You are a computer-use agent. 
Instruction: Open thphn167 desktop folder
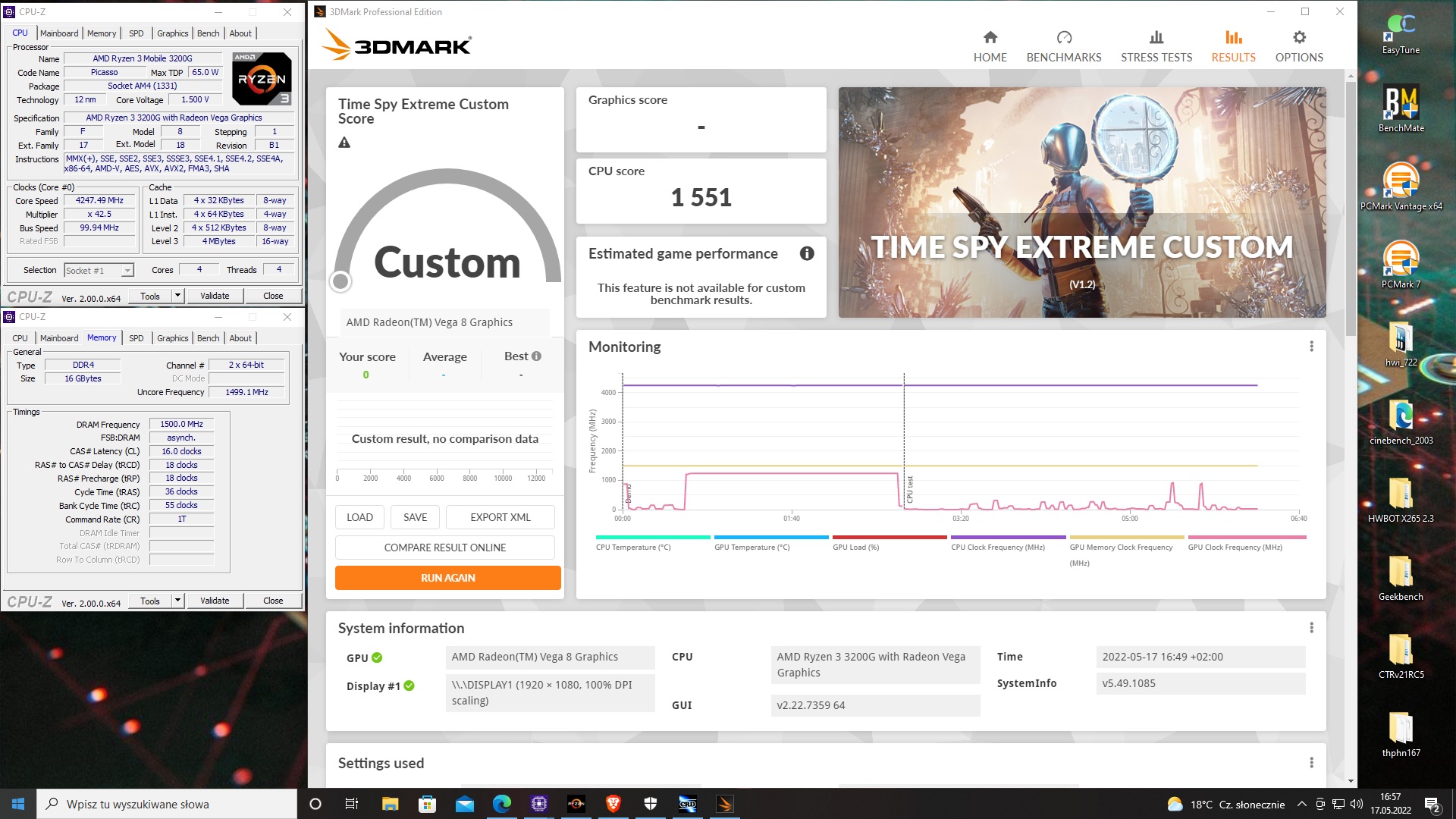point(1401,734)
